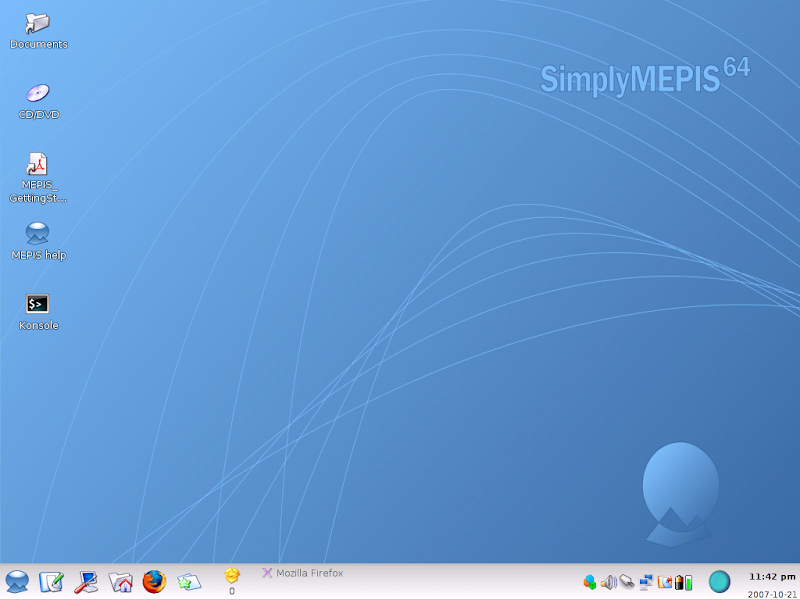
Task: Open the Home folder from the panel
Action: point(120,581)
